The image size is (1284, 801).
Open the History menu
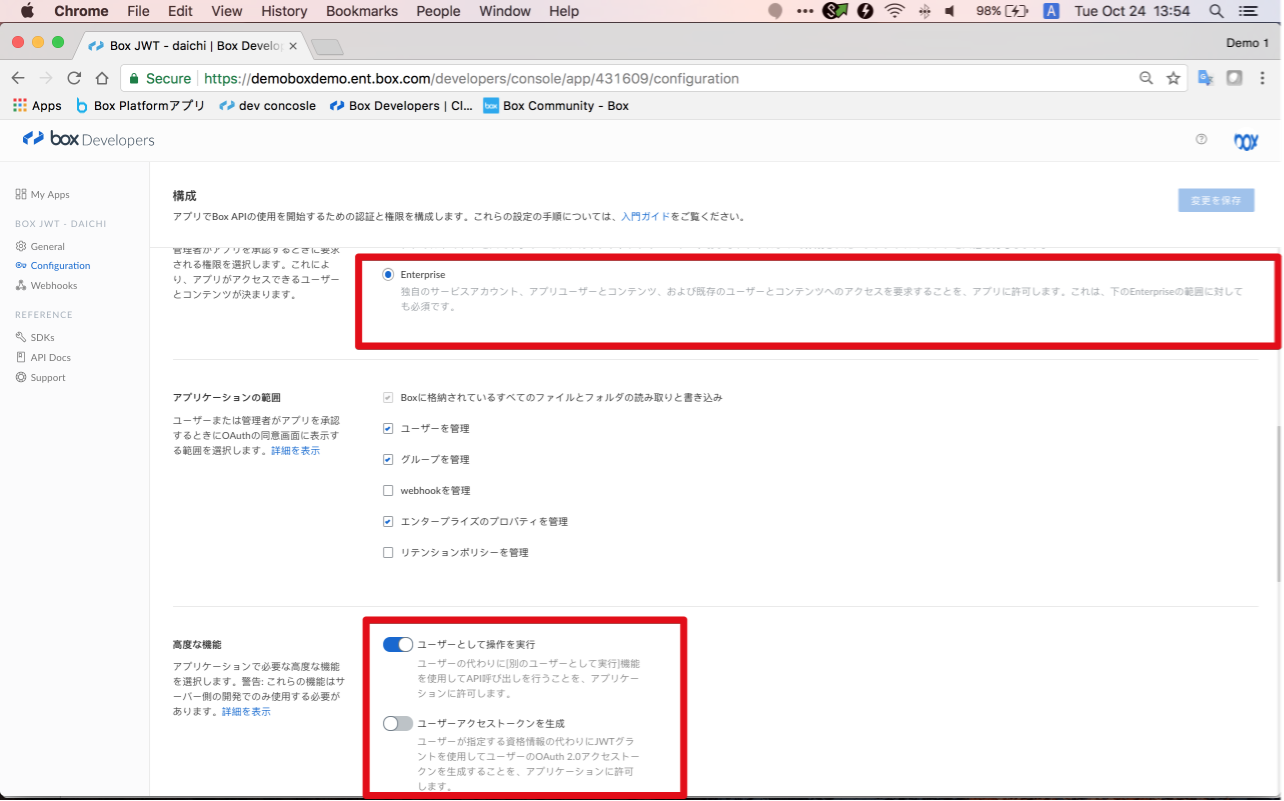(284, 11)
